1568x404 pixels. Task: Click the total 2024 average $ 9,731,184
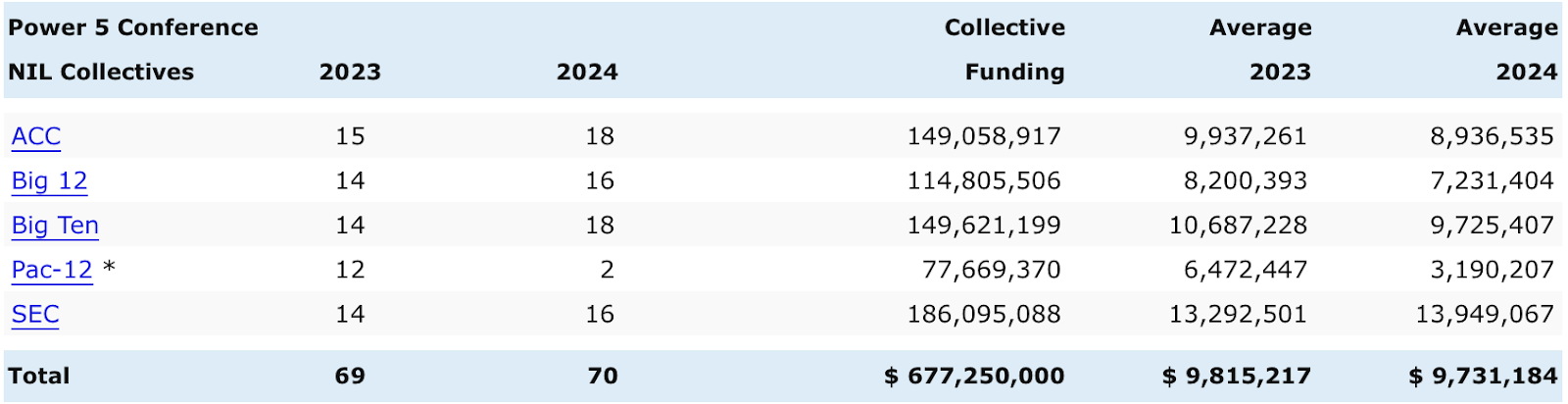tap(1483, 377)
